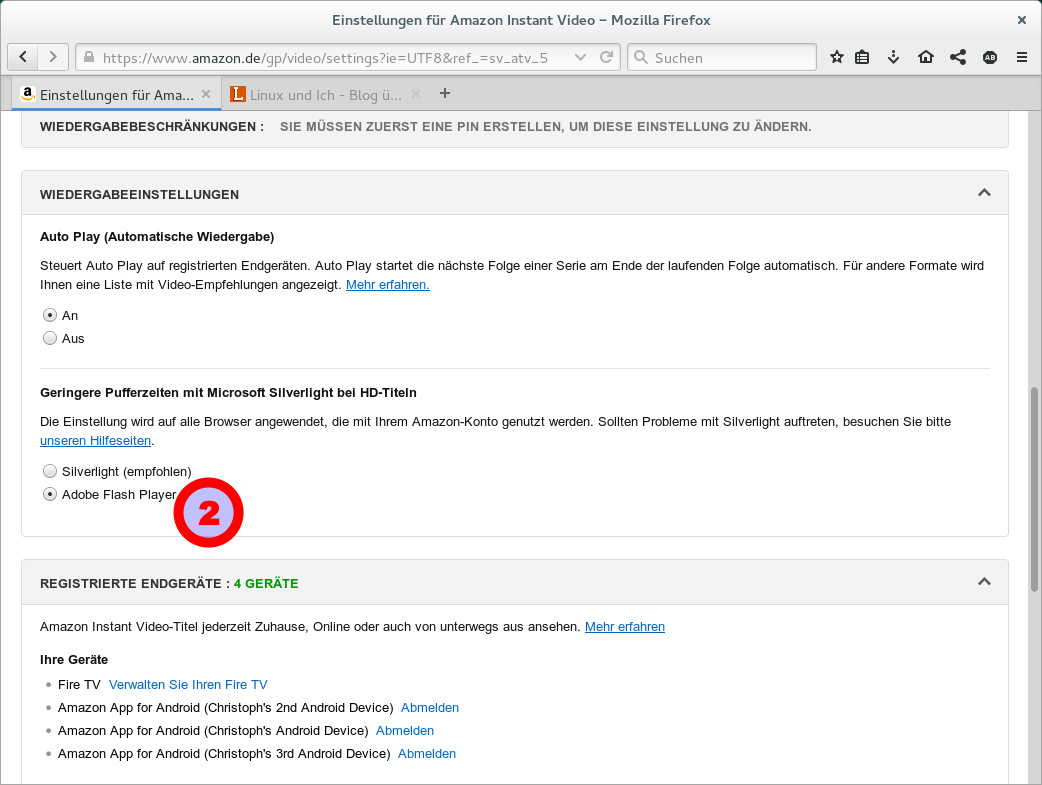Open the downloads arrow icon
1042x785 pixels.
coord(894,57)
